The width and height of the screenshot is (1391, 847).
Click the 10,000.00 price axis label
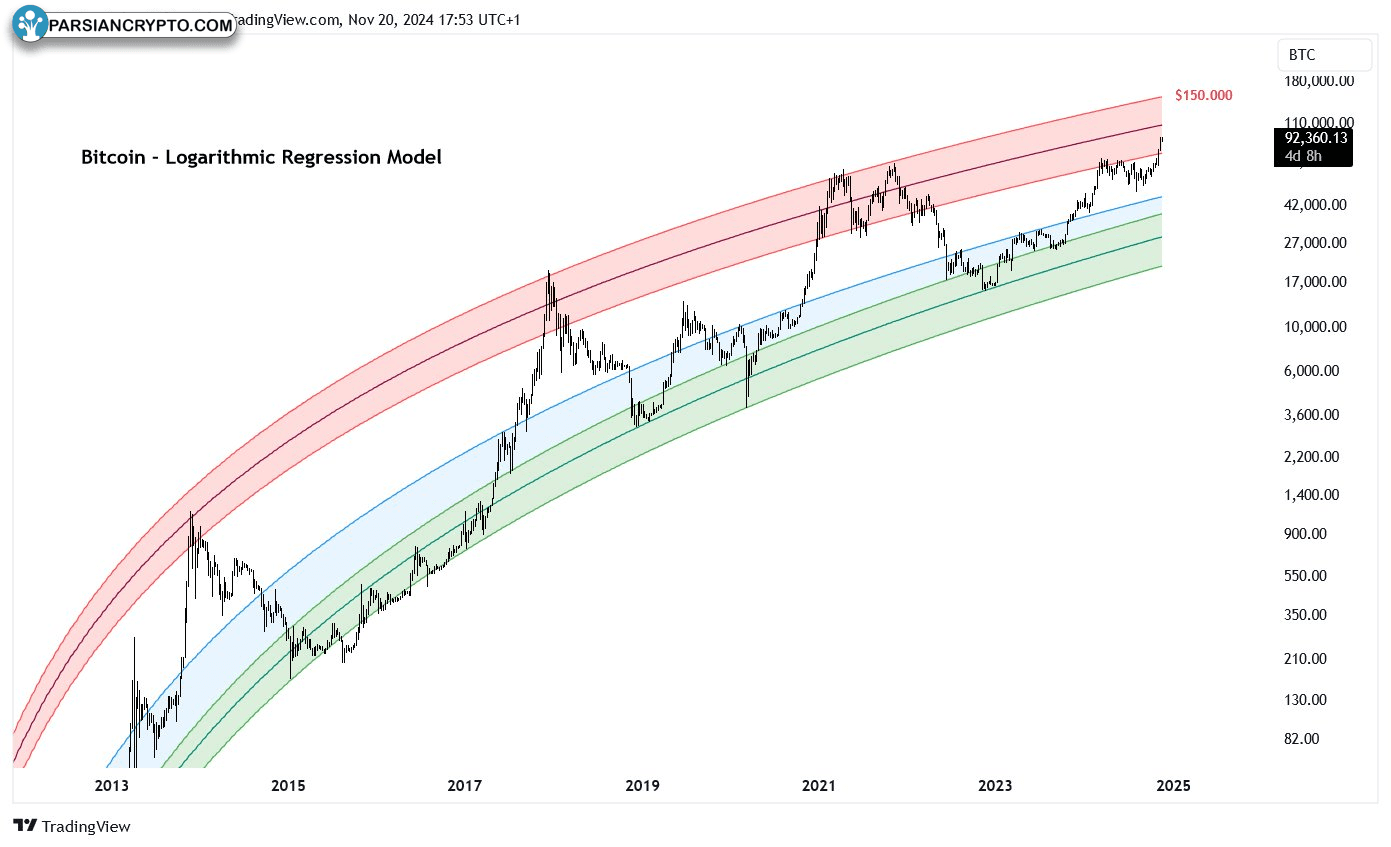1313,327
